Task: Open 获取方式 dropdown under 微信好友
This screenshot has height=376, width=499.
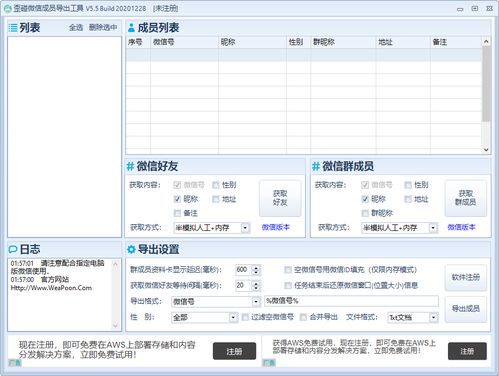Action: 212,228
